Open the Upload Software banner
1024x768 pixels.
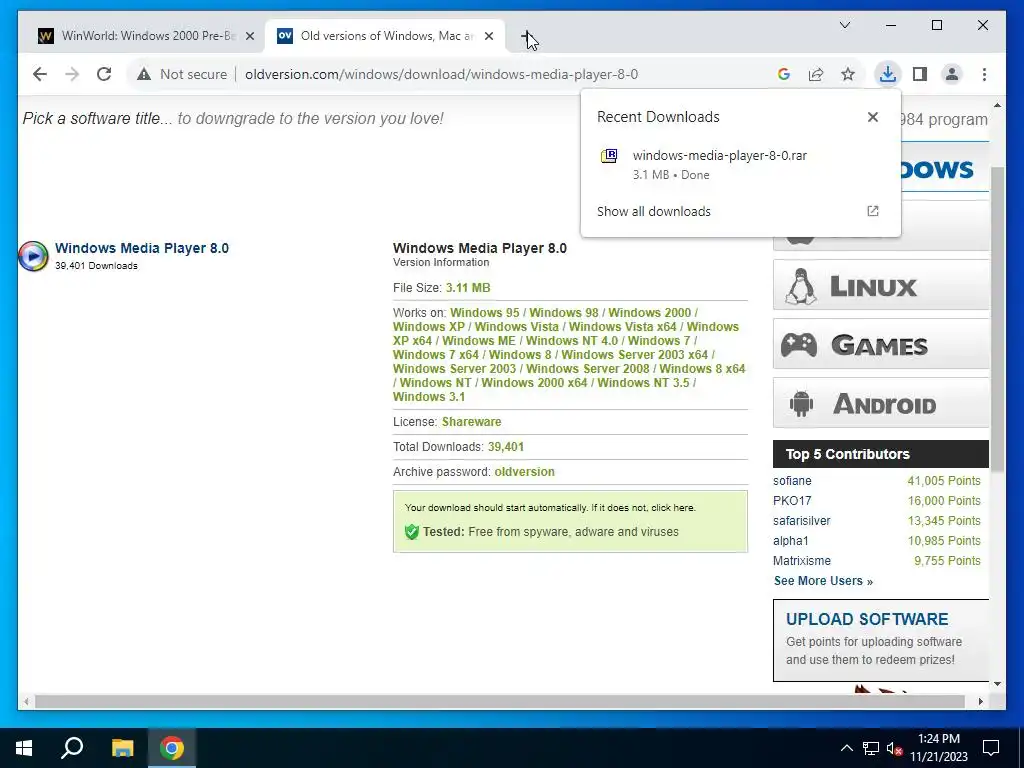point(881,641)
